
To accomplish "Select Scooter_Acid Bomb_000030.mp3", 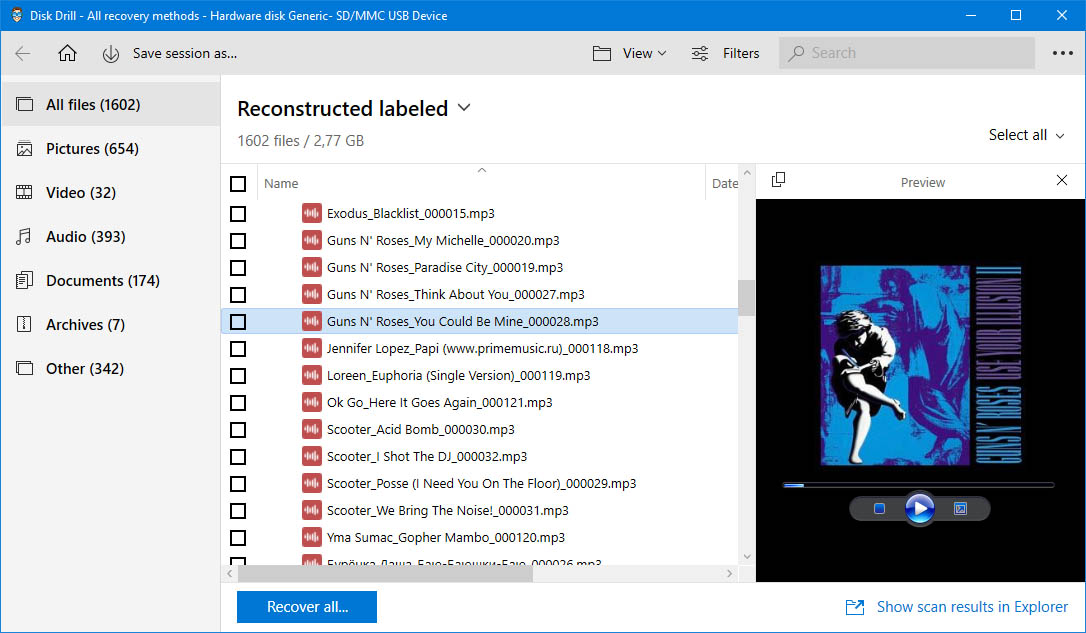I will pyautogui.click(x=420, y=429).
